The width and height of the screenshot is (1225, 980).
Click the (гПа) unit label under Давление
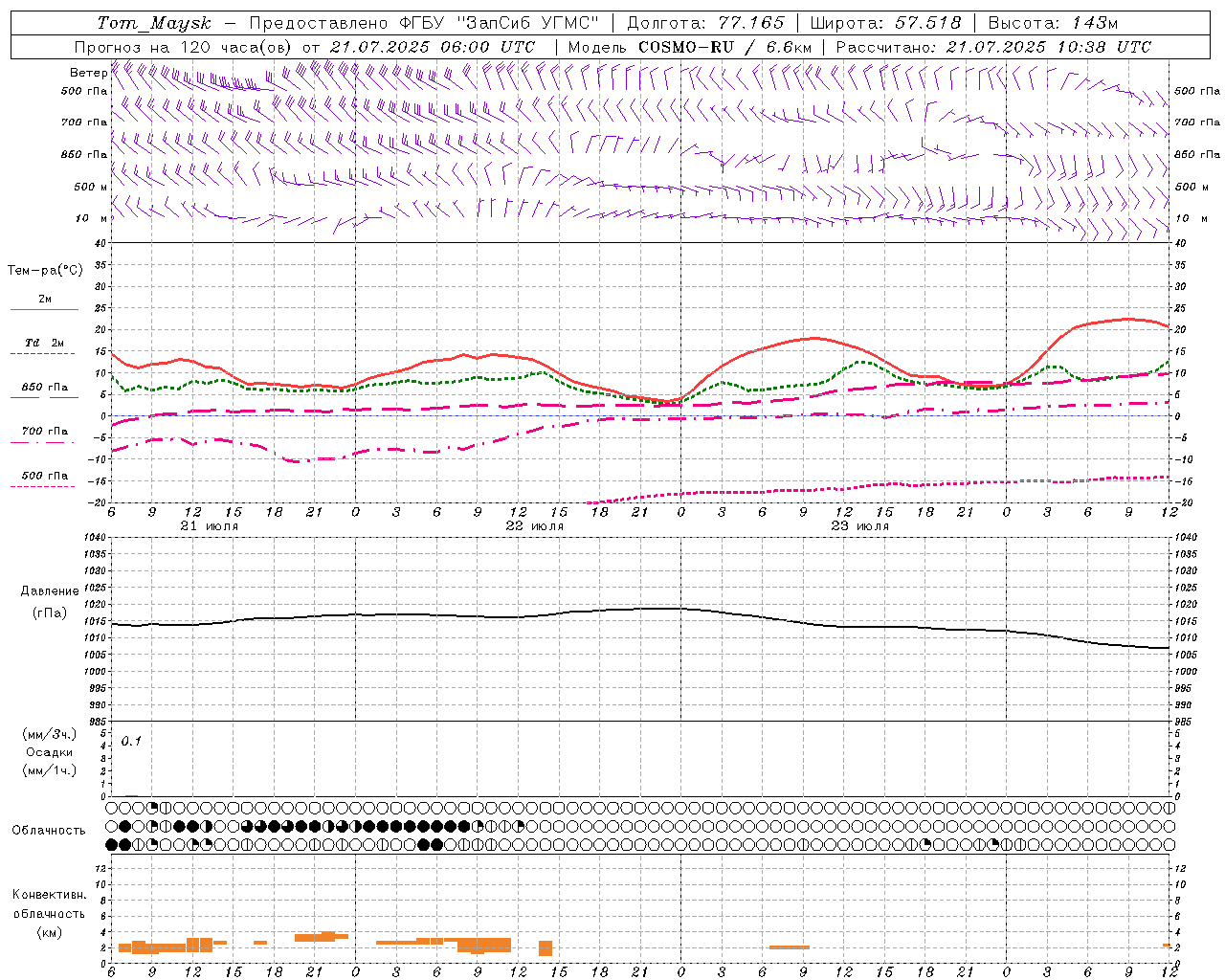pyautogui.click(x=50, y=613)
